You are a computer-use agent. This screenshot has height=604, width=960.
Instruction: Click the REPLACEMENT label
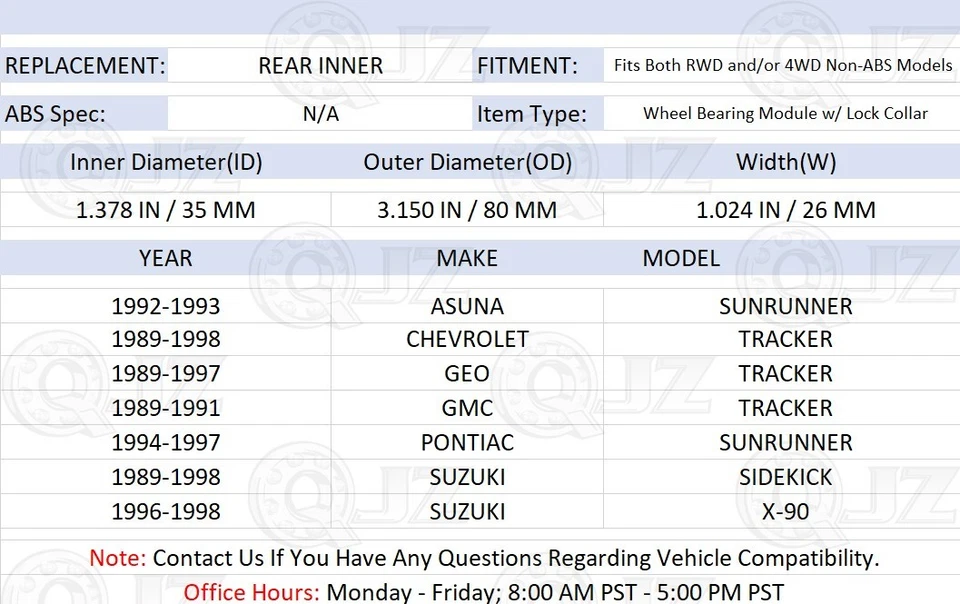(85, 66)
